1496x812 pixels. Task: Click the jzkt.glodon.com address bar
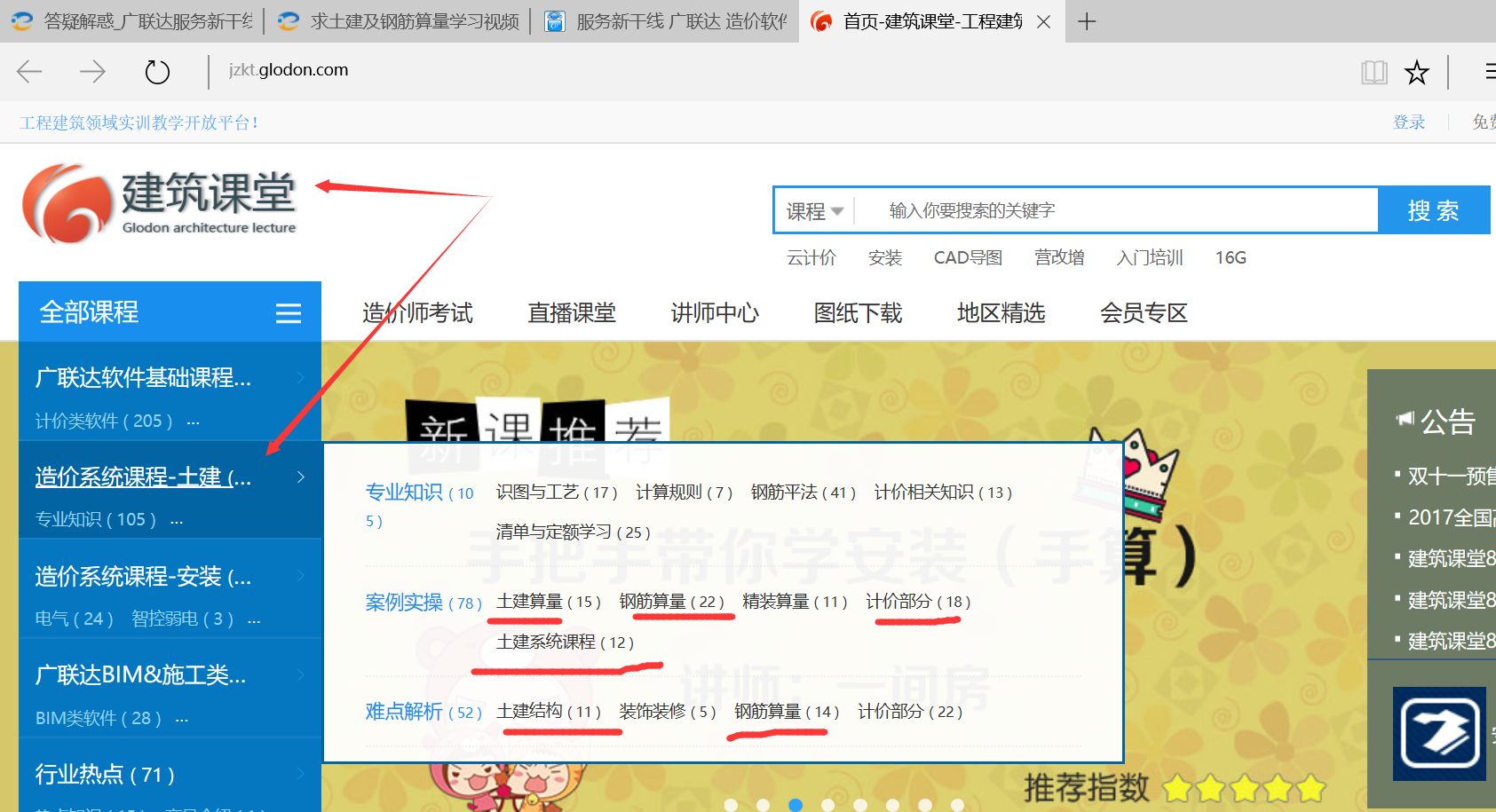(288, 70)
